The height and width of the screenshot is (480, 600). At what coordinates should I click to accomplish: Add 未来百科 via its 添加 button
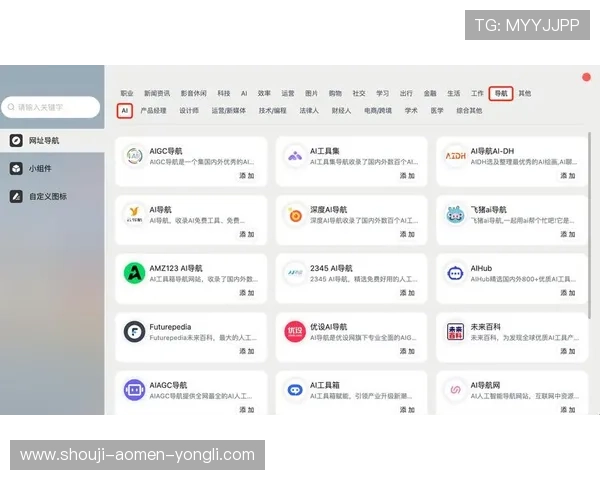point(568,351)
